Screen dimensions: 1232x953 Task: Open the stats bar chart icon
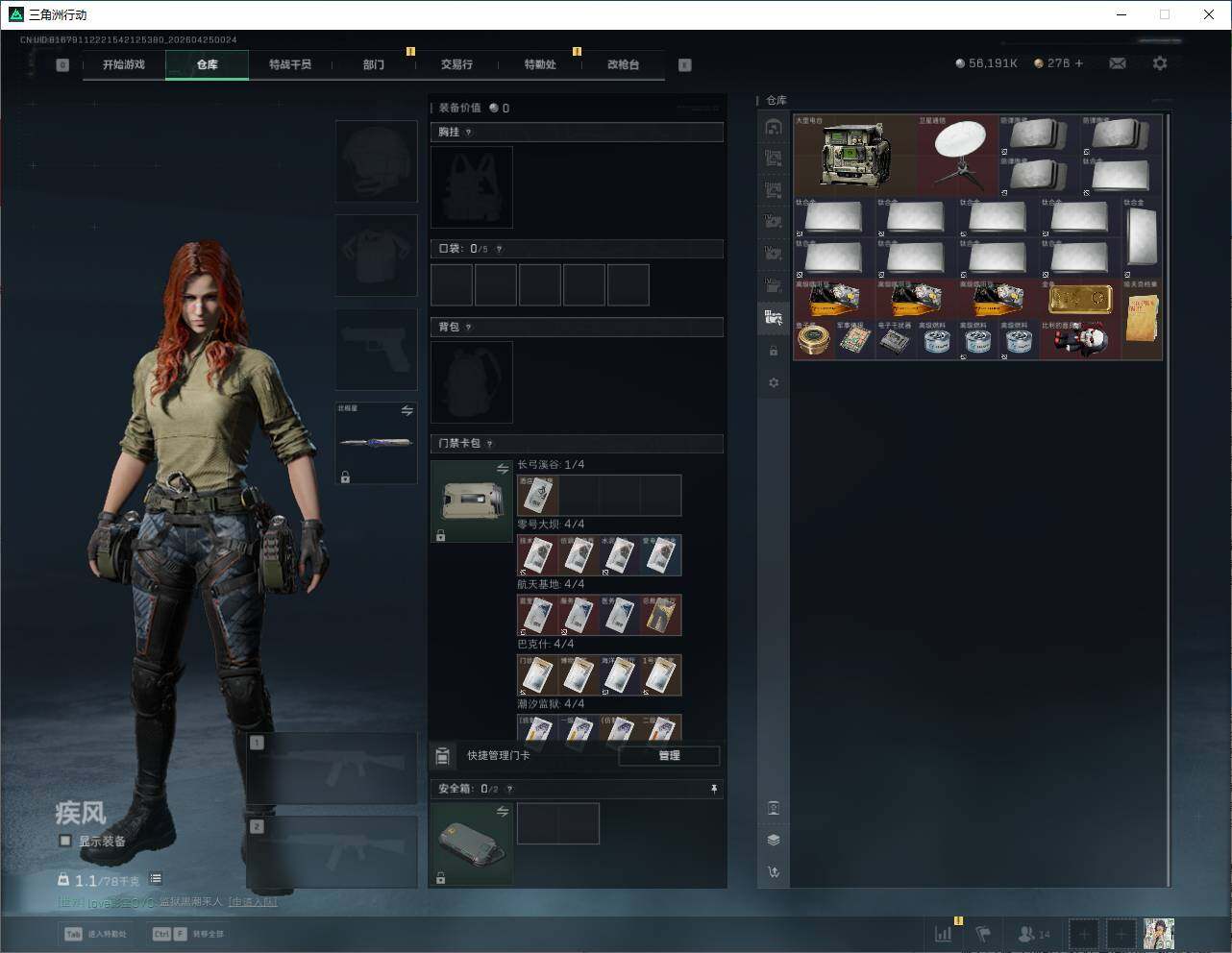click(x=944, y=934)
